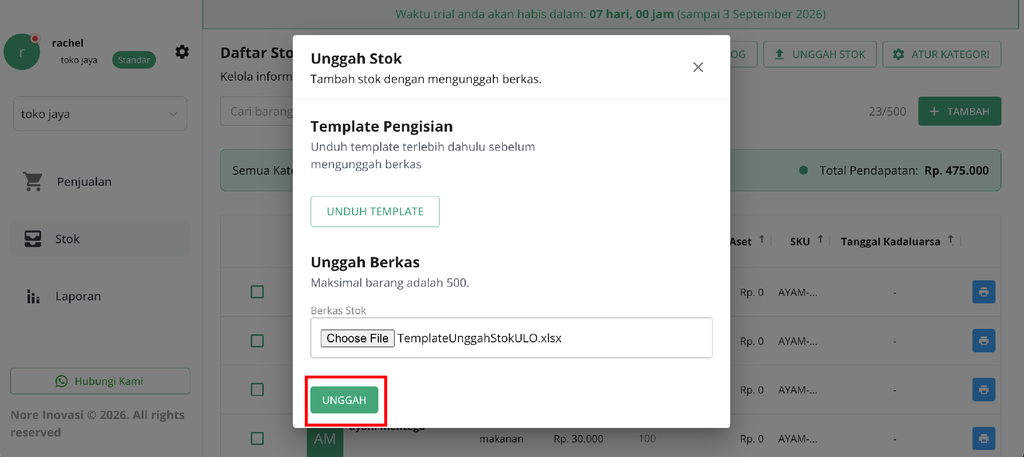
Task: Click Choose File in Berkas Stok
Action: click(x=357, y=338)
